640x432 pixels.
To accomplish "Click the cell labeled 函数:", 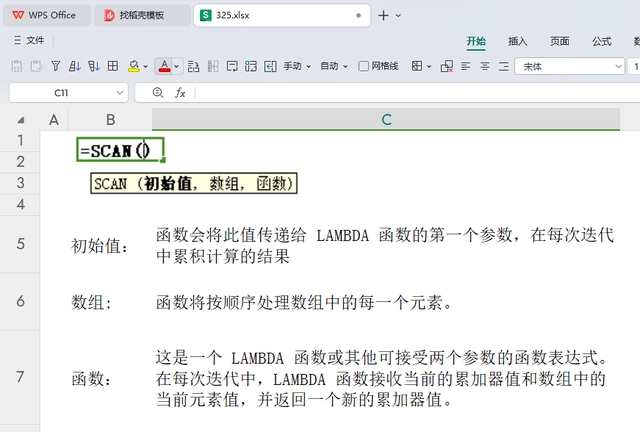I will click(91, 379).
